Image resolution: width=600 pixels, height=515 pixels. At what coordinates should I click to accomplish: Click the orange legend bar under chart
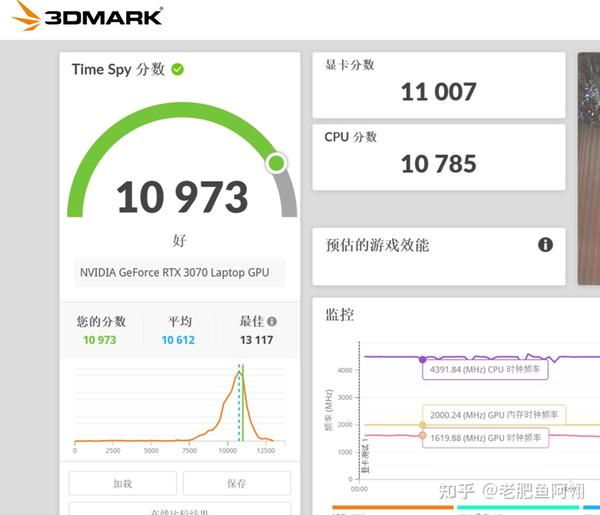point(393,507)
